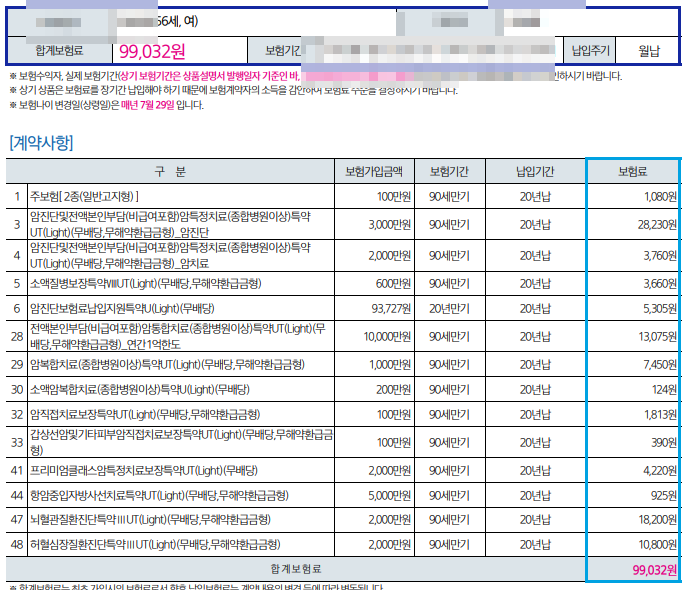Click row 44 항암중입자방사선치료특약 item

click(159, 495)
